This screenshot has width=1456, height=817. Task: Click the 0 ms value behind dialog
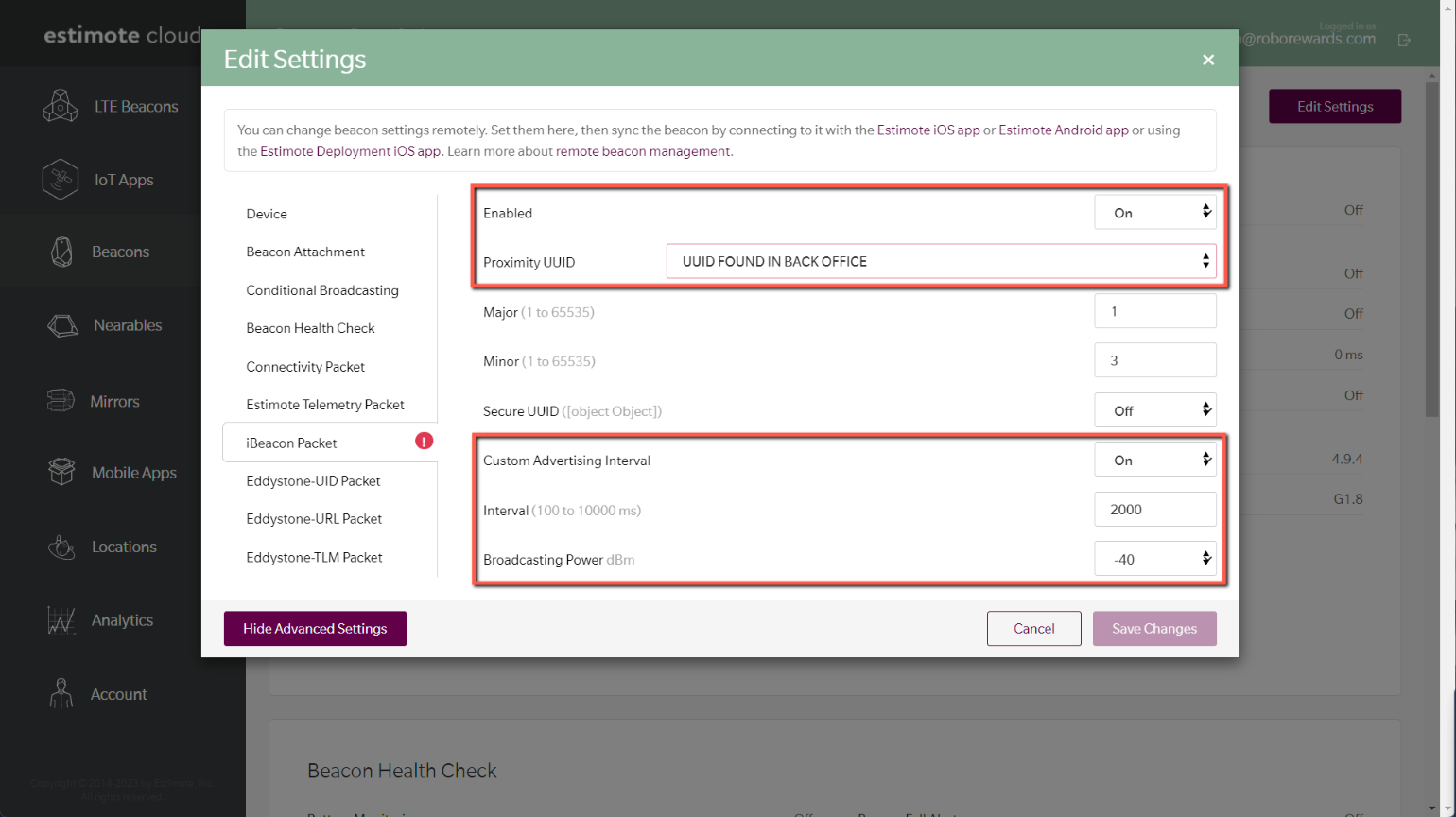coord(1349,355)
